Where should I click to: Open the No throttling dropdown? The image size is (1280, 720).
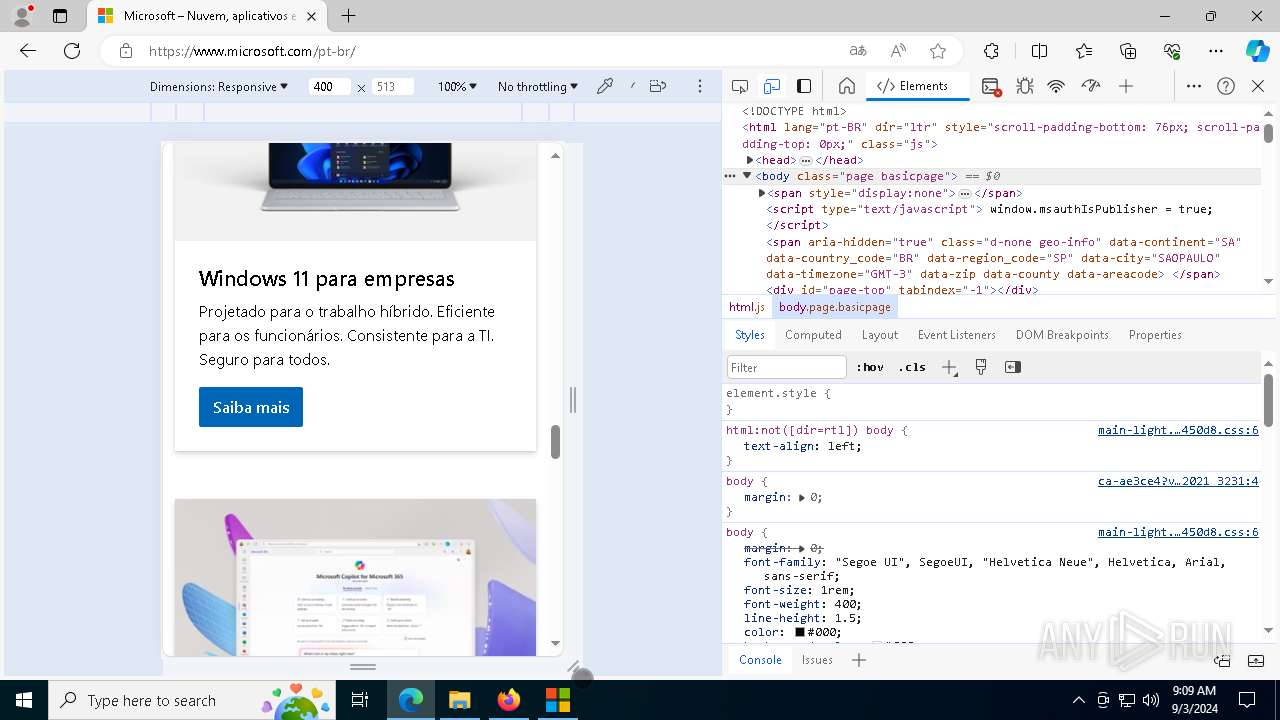(x=538, y=87)
